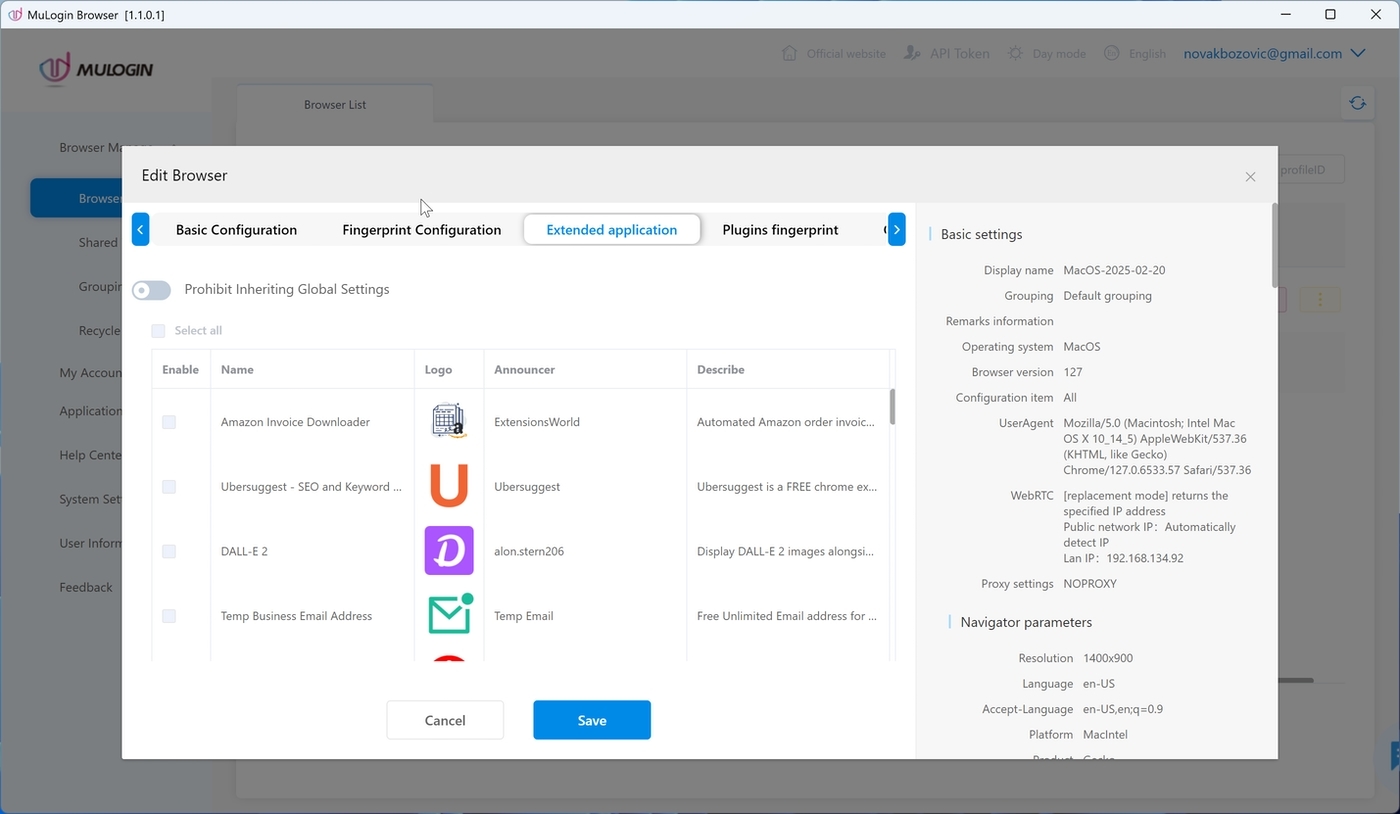Open the Plugins fingerprint tab

780,229
